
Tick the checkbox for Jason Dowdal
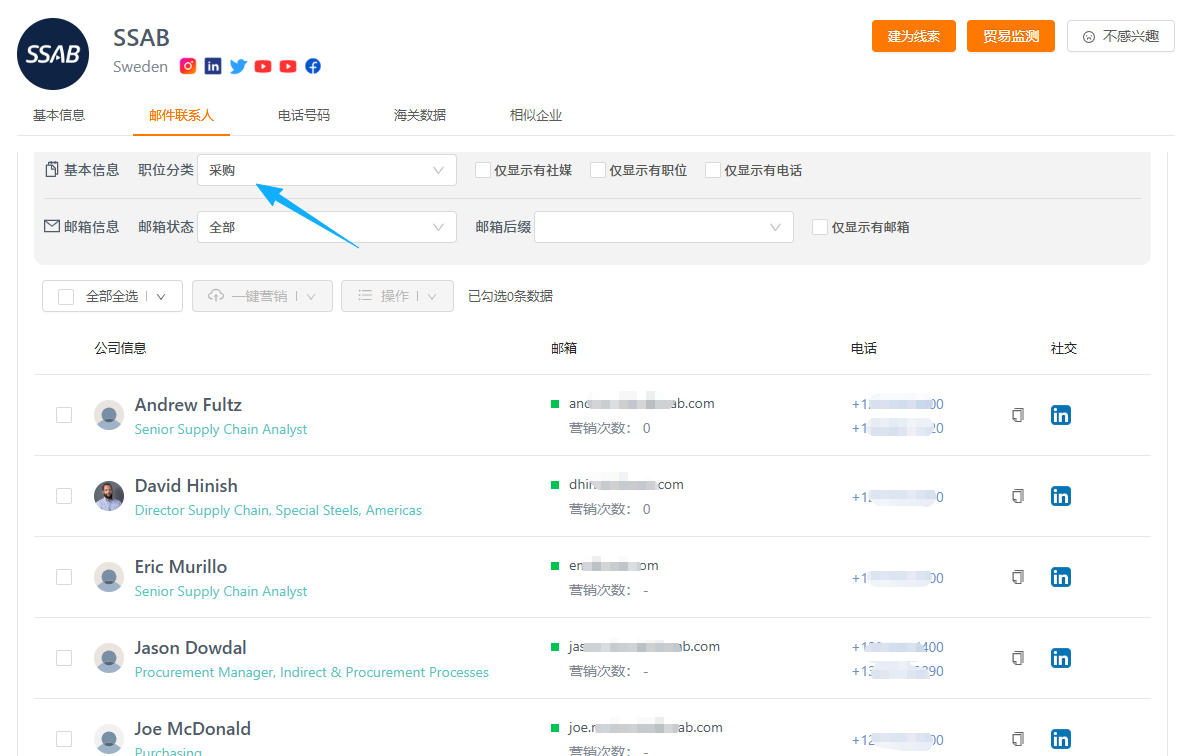[64, 658]
